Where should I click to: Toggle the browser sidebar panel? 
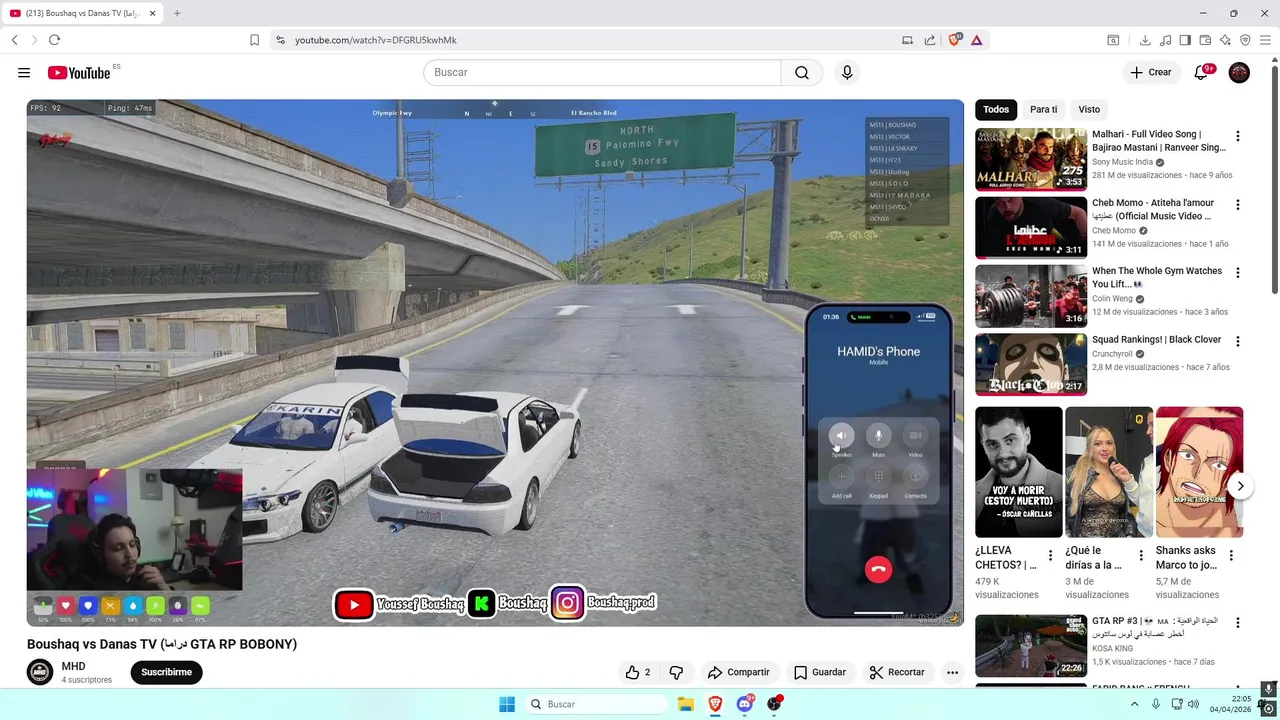click(1185, 40)
